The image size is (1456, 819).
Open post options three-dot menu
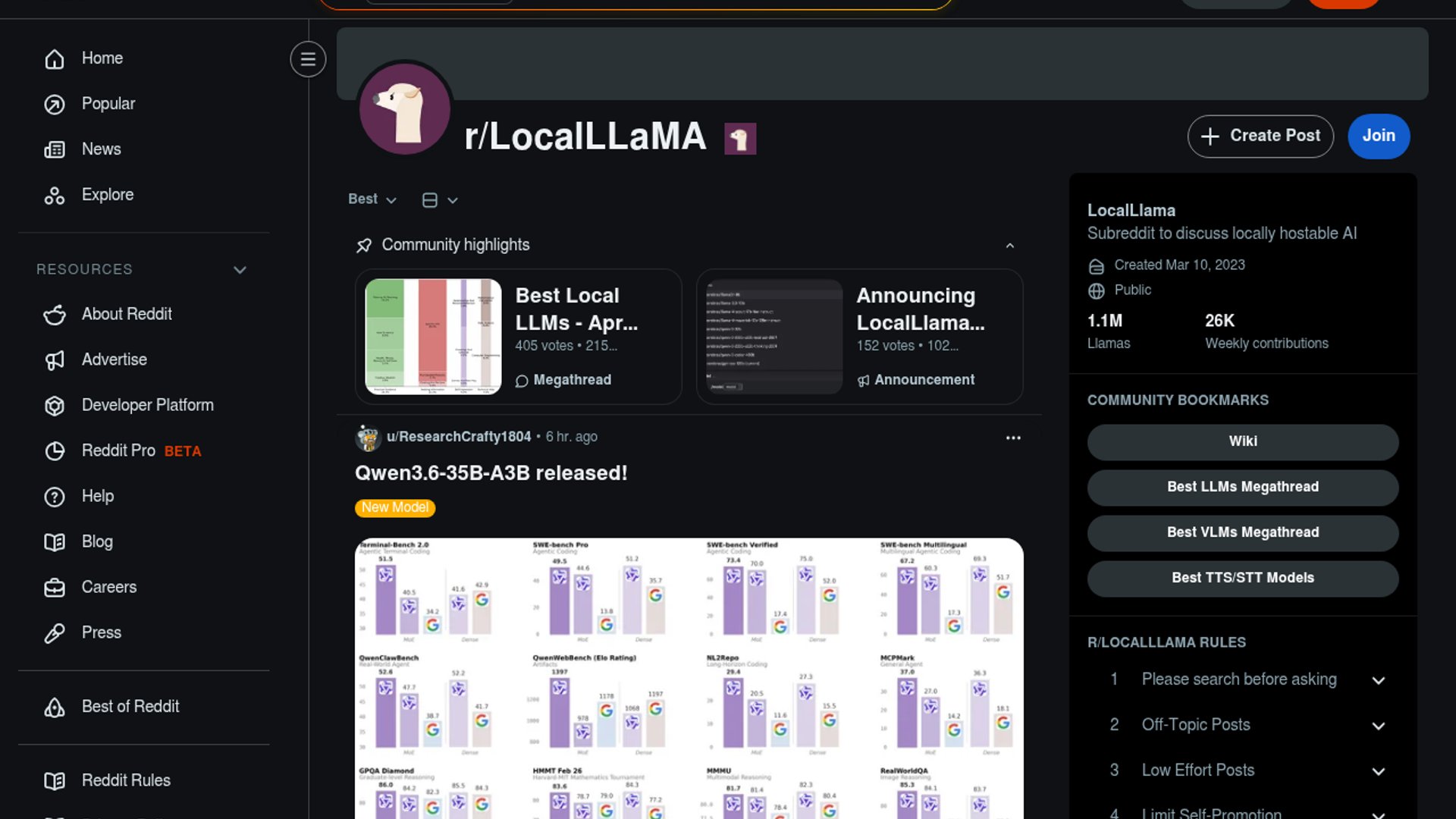(1013, 438)
